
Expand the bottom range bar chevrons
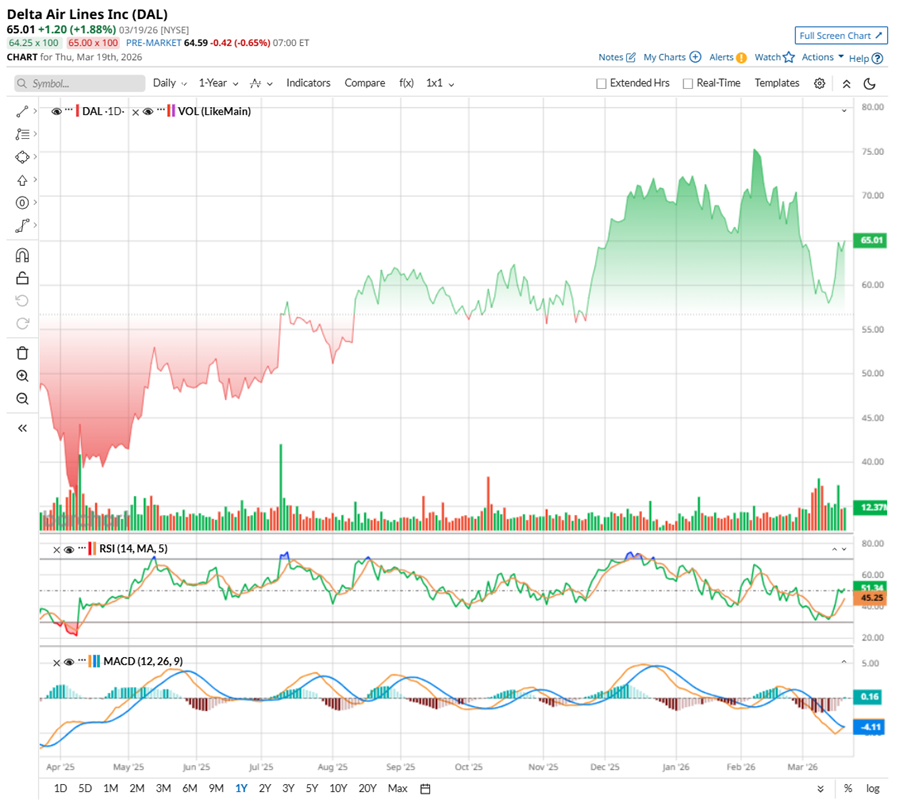[x=820, y=788]
